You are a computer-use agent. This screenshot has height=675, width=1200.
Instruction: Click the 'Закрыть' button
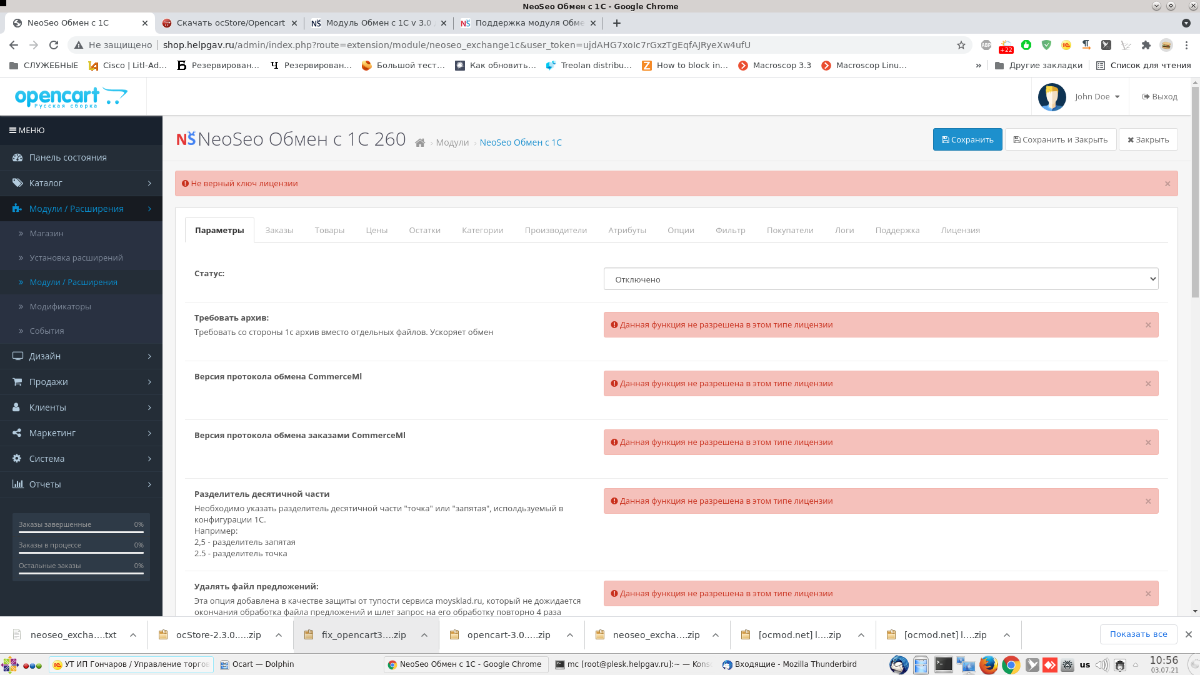click(1148, 140)
